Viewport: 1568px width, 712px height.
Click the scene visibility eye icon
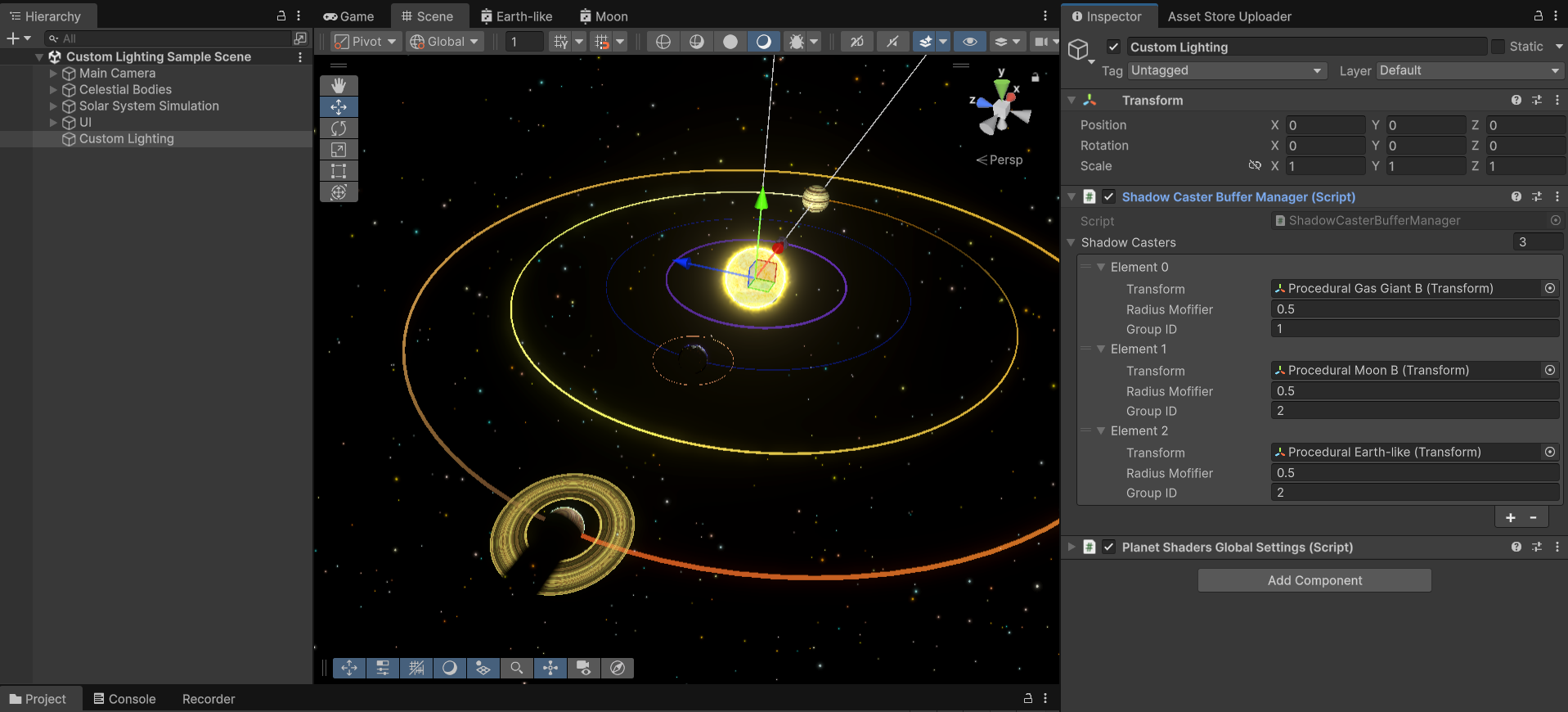[969, 42]
